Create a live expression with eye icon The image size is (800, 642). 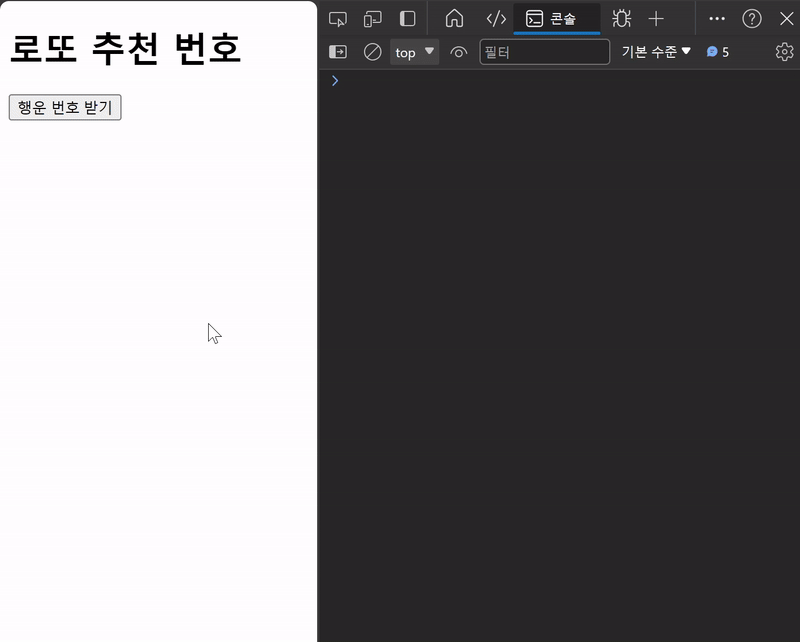click(459, 52)
